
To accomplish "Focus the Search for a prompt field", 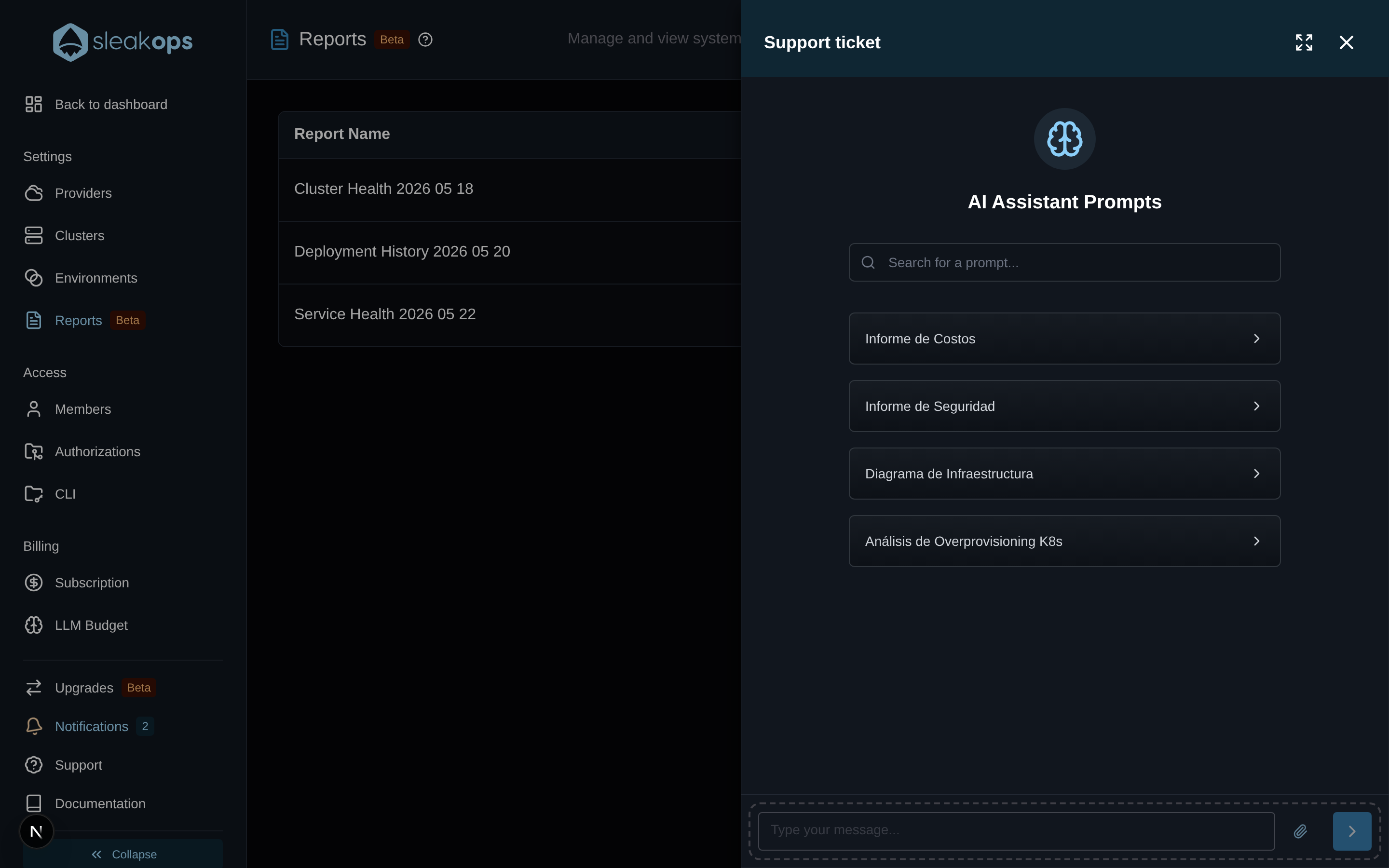I will [x=1065, y=262].
